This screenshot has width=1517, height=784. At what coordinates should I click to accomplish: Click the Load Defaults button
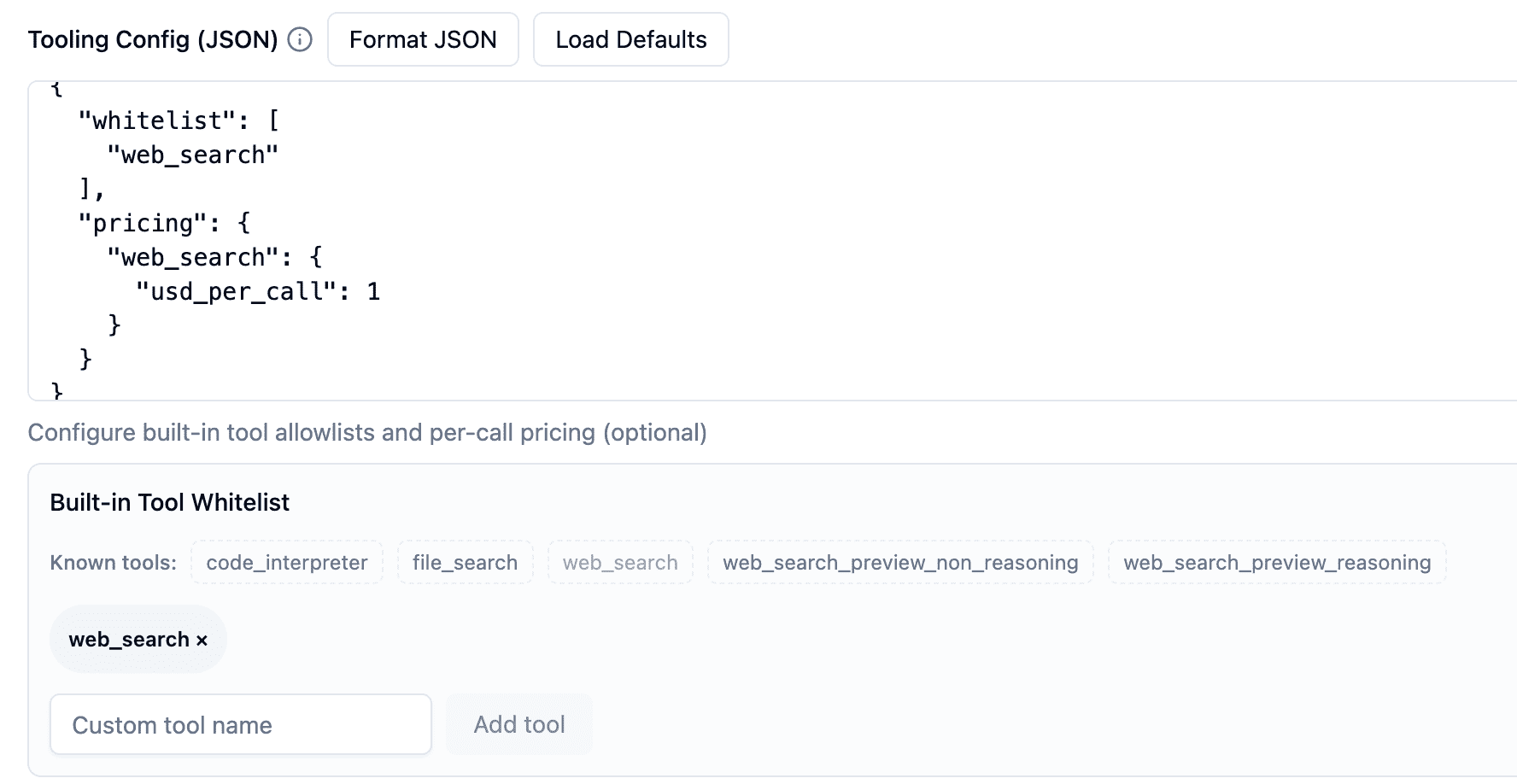630,38
